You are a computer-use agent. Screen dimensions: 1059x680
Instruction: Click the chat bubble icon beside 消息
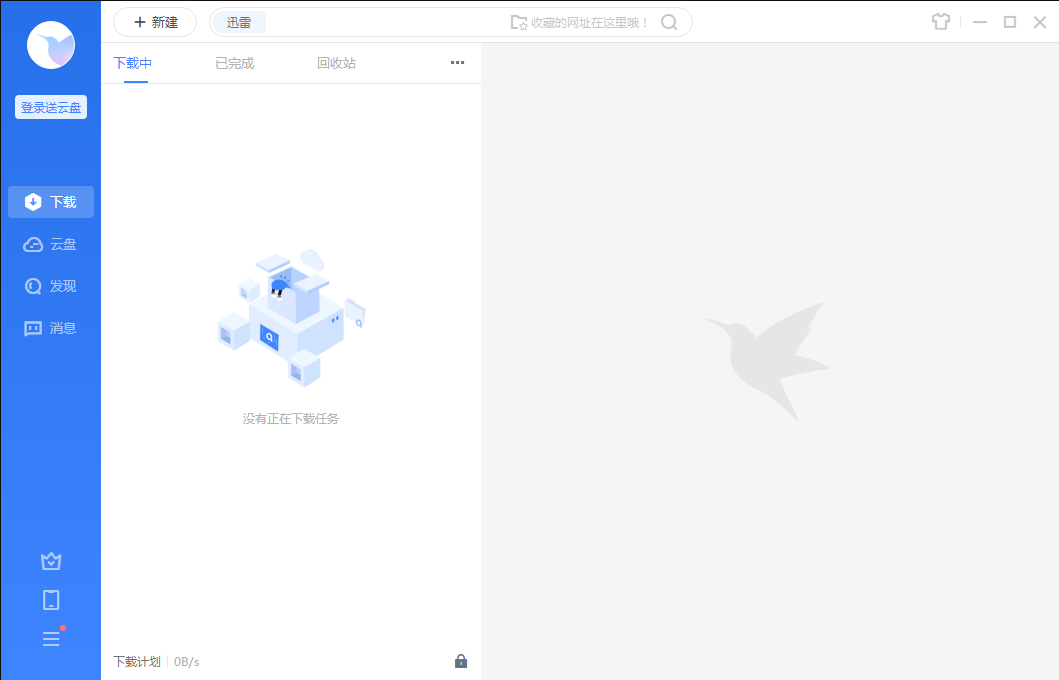coord(32,329)
